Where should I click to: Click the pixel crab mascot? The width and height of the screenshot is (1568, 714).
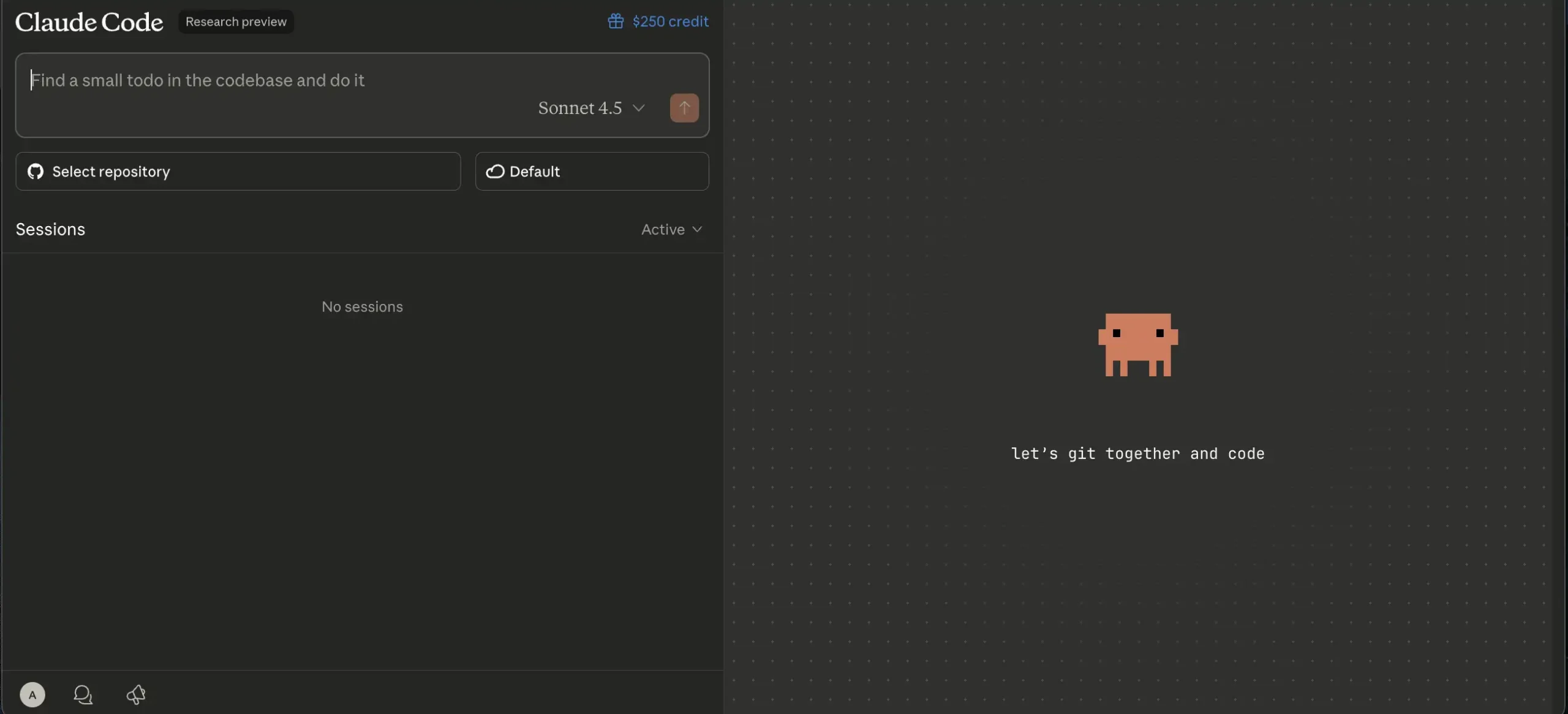[1137, 344]
